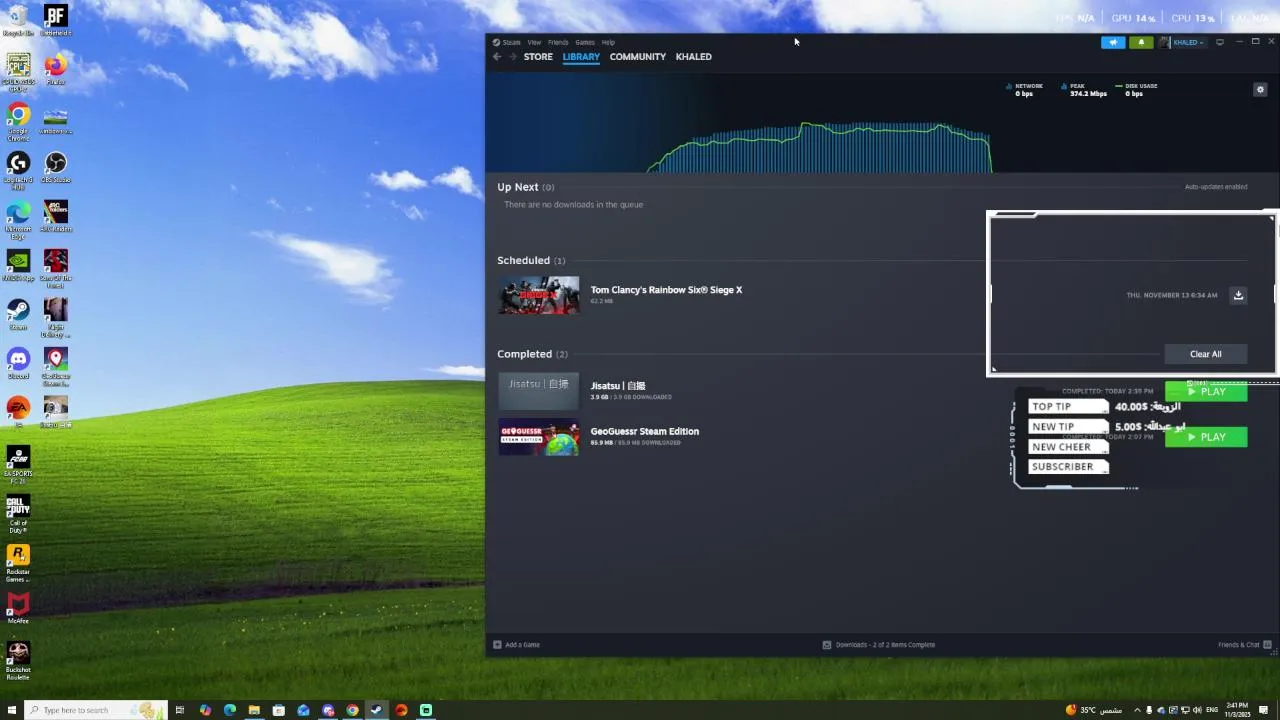Open the Steam announcements megaphone button
1280x720 pixels.
[x=1113, y=42]
